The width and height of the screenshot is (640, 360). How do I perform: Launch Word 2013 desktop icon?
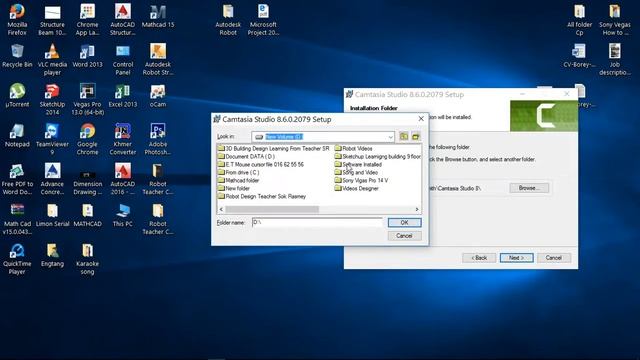click(87, 56)
